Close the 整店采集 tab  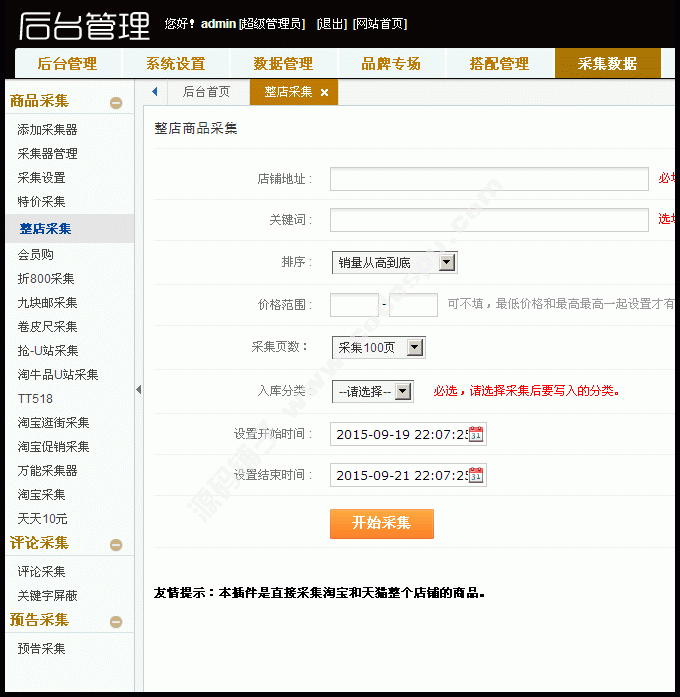tap(324, 93)
